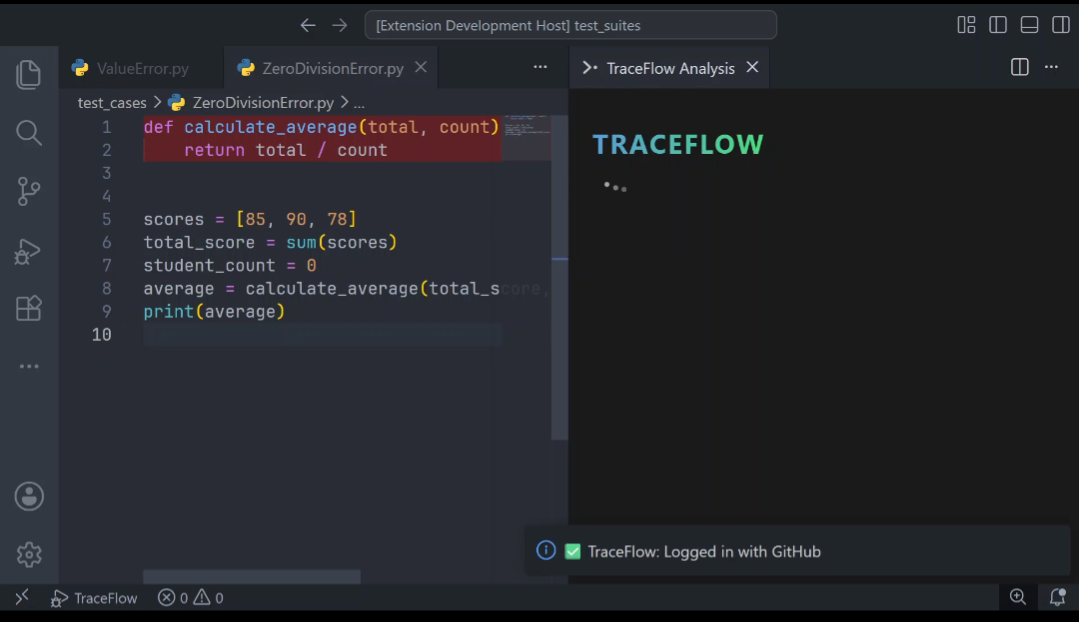1079x622 pixels.
Task: Open Problems from errors and warnings counter
Action: 191,598
